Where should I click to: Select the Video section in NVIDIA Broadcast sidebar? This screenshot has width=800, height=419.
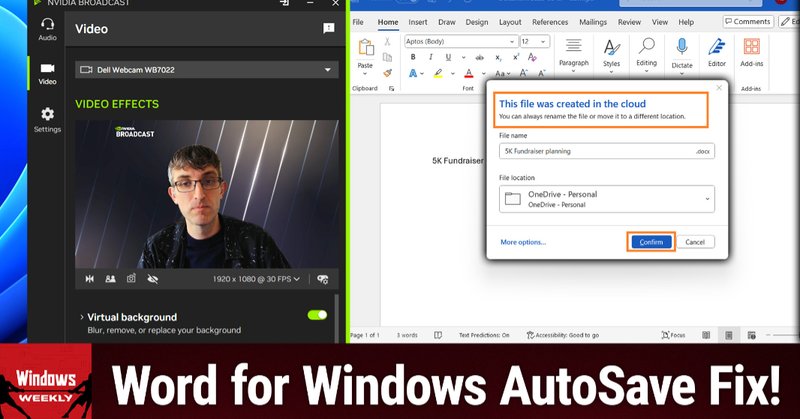point(47,74)
